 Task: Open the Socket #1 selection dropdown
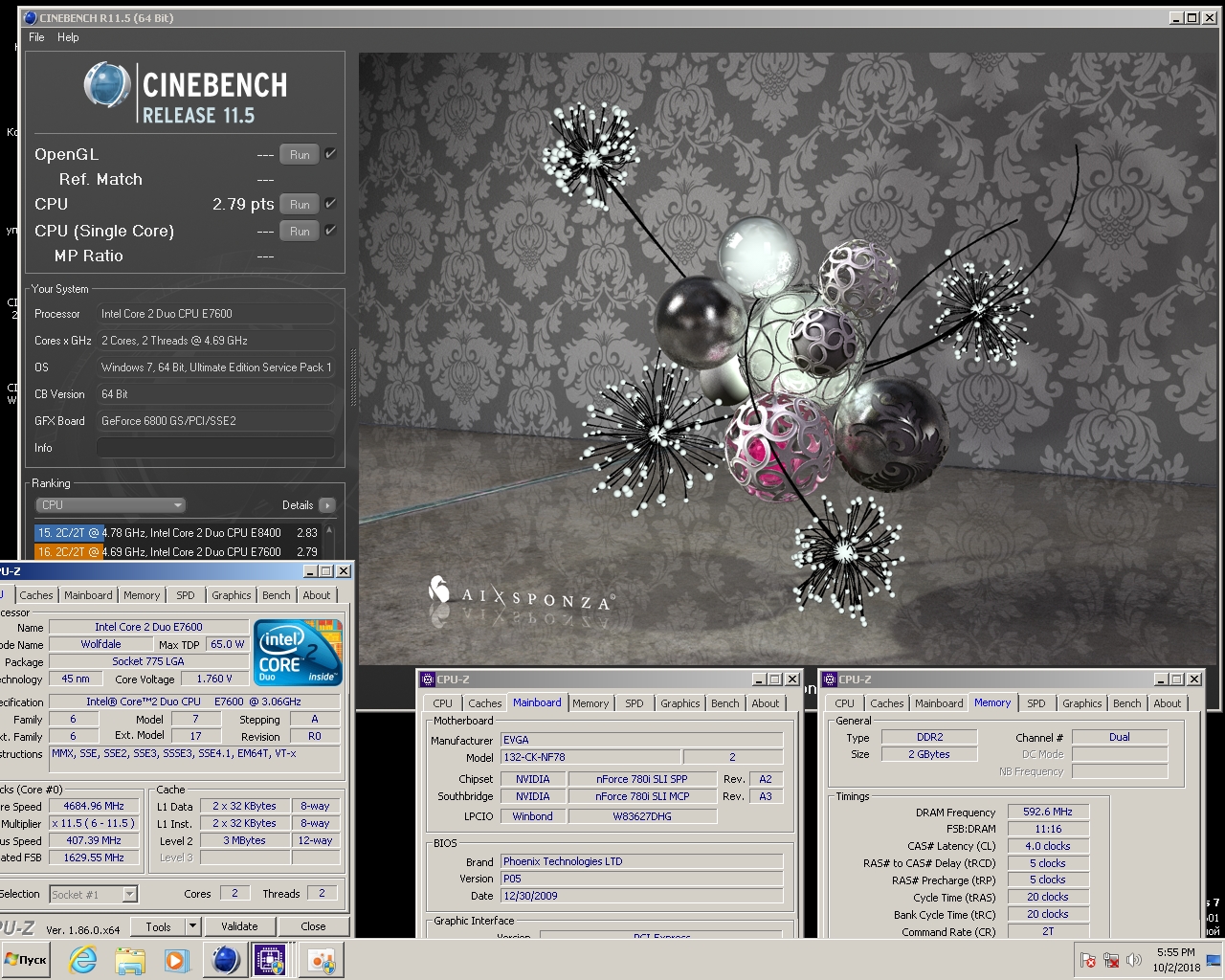click(94, 894)
